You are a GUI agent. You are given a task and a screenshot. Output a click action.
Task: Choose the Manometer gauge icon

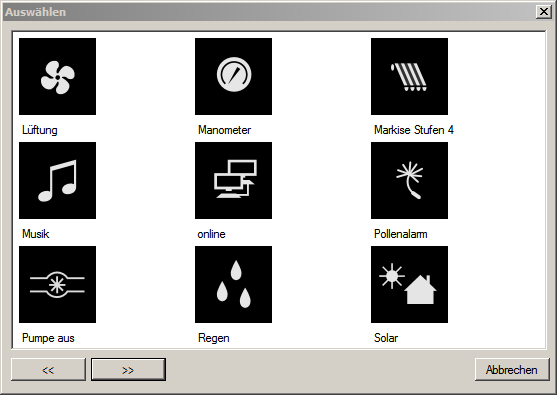pyautogui.click(x=233, y=76)
